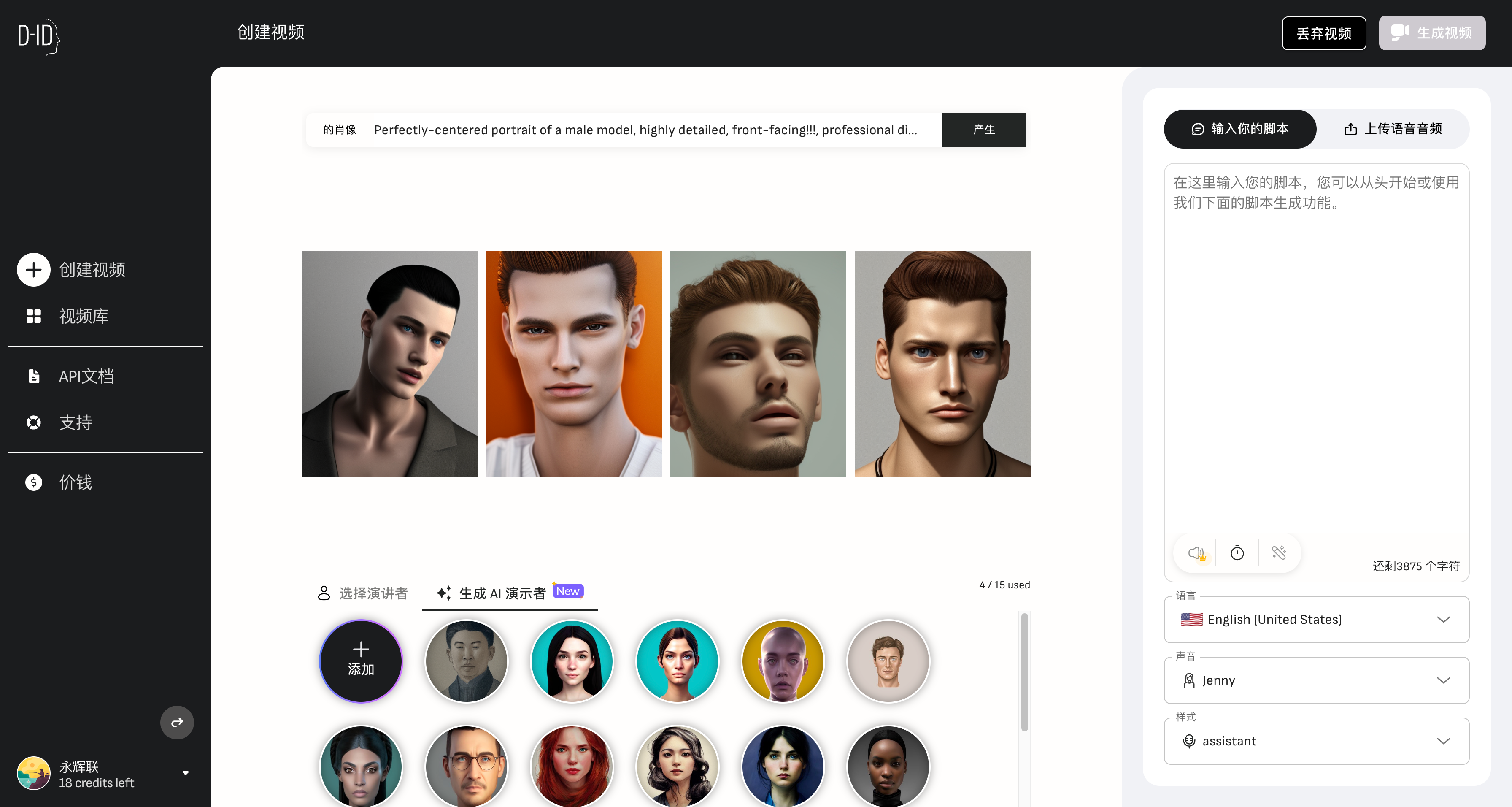The width and height of the screenshot is (1512, 807).
Task: Click the 支持 lifebuoy icon
Action: click(33, 422)
